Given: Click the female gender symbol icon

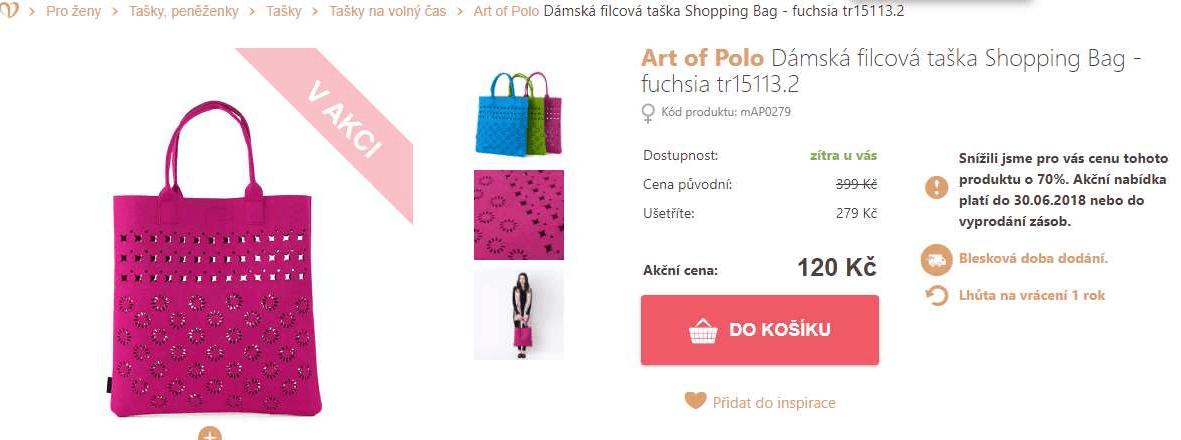Looking at the screenshot, I should click(x=647, y=113).
